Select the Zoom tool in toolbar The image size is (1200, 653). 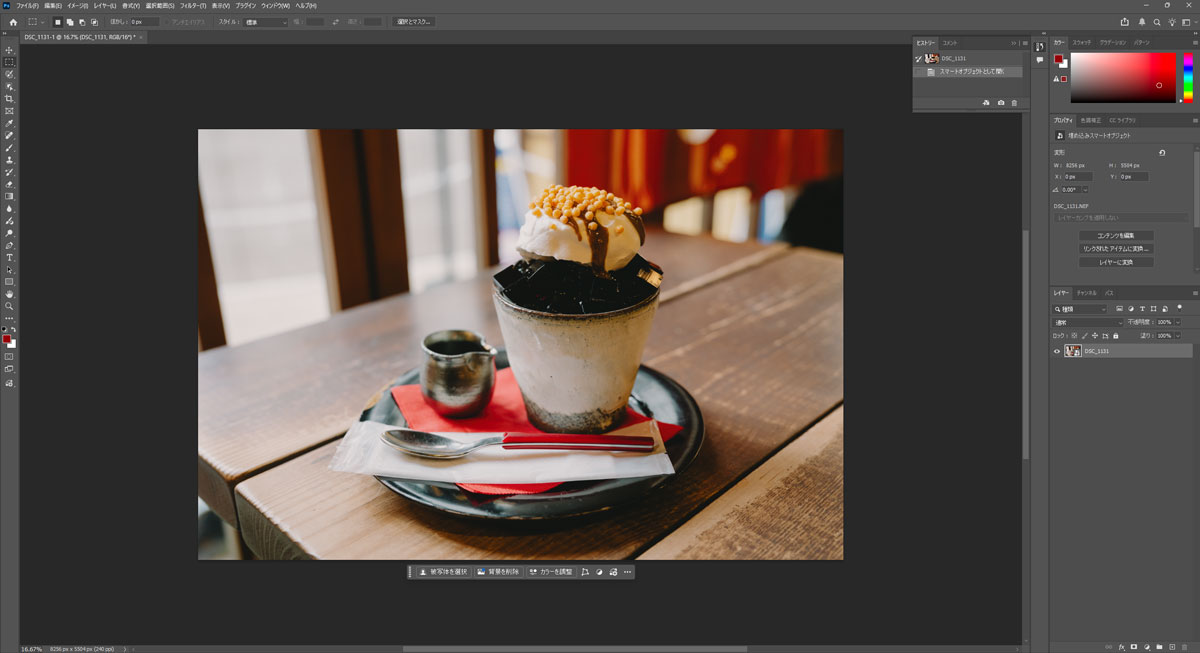9,307
